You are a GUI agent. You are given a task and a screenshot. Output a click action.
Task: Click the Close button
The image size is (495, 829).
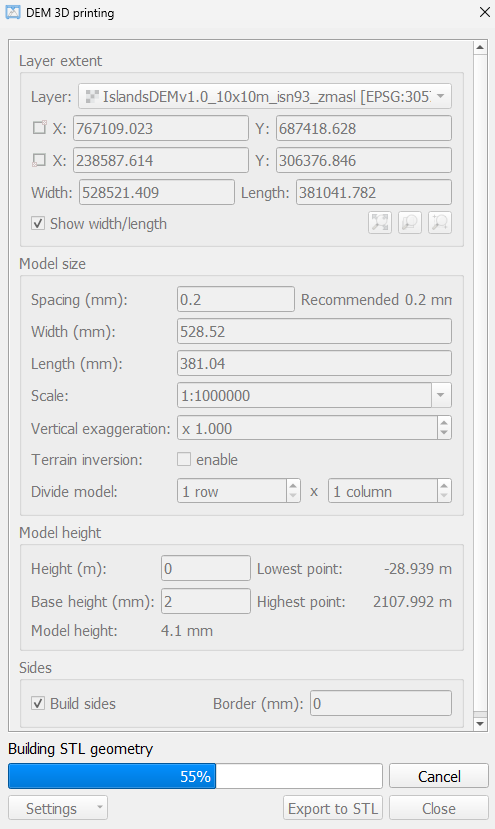coord(439,808)
